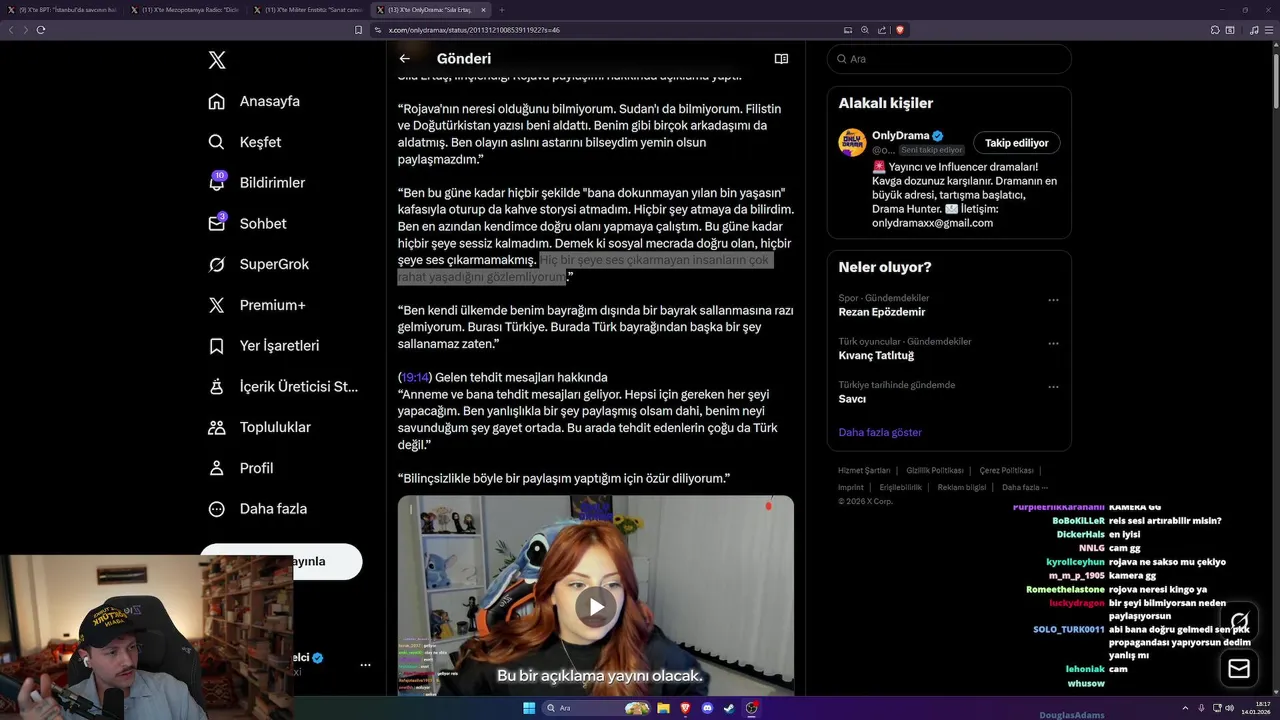Go back in browser history
This screenshot has width=1280, height=720.
coord(11,30)
